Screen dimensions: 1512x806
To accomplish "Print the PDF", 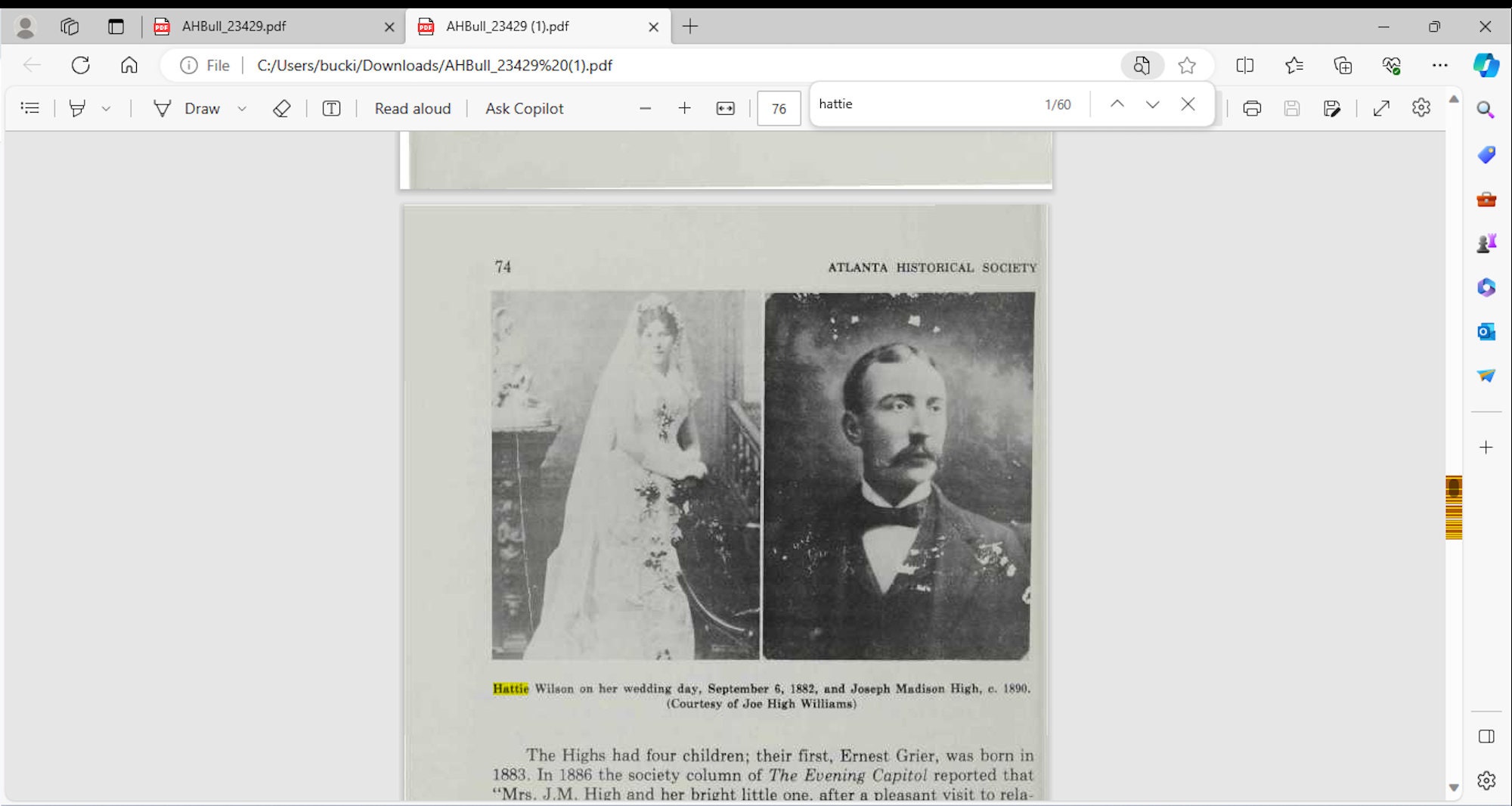I will [1252, 108].
